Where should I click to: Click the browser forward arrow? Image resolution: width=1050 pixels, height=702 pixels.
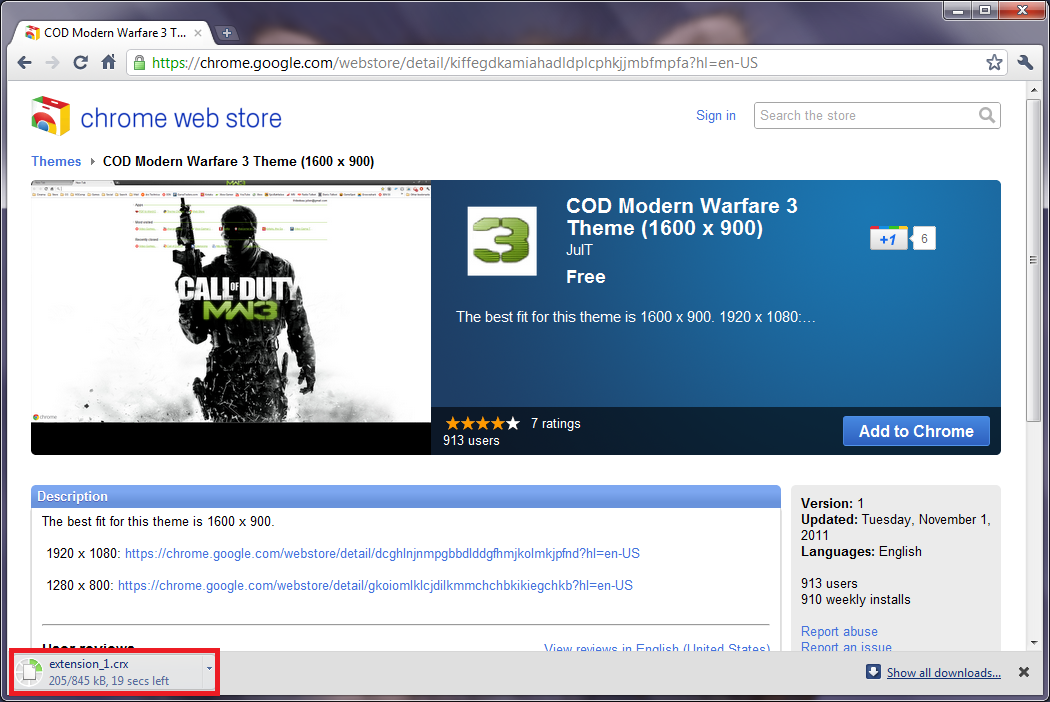coord(52,63)
